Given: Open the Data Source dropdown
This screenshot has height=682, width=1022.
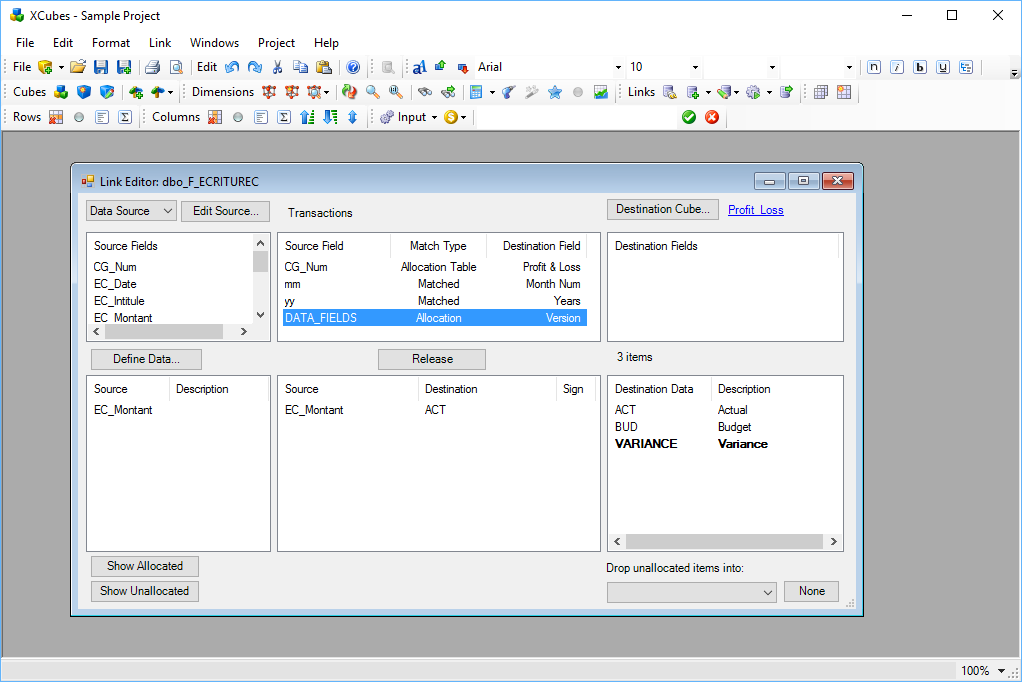Looking at the screenshot, I should pyautogui.click(x=131, y=211).
